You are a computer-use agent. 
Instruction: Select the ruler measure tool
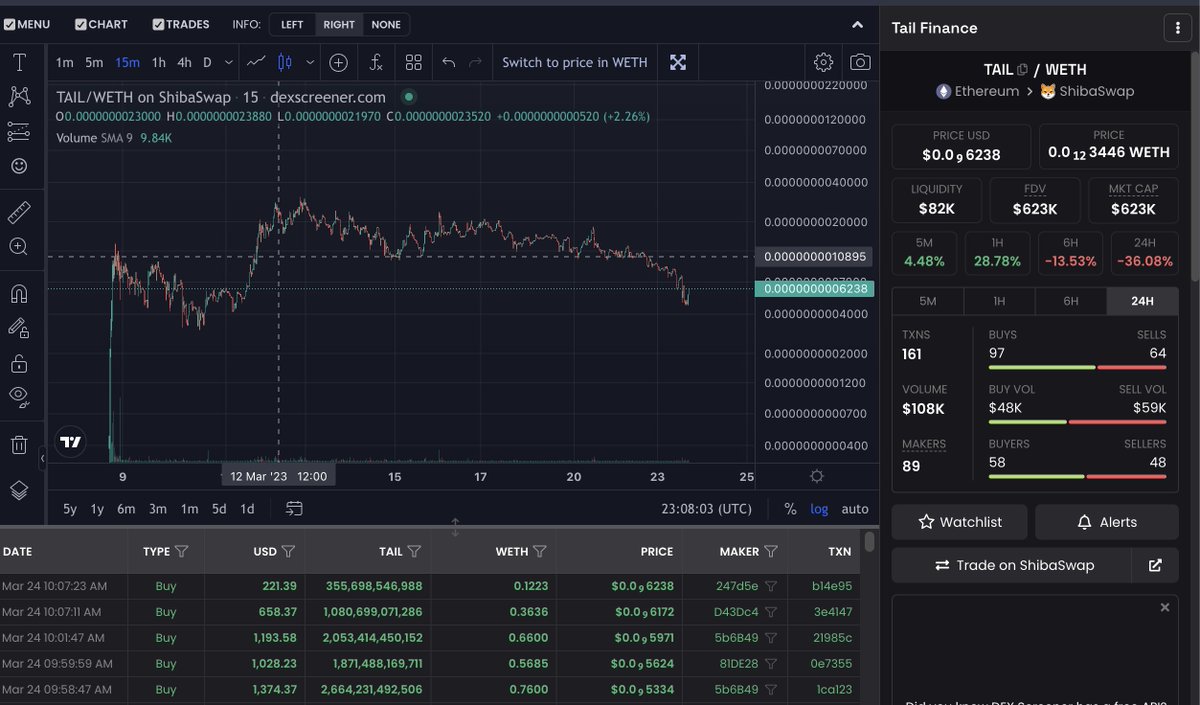[x=19, y=212]
